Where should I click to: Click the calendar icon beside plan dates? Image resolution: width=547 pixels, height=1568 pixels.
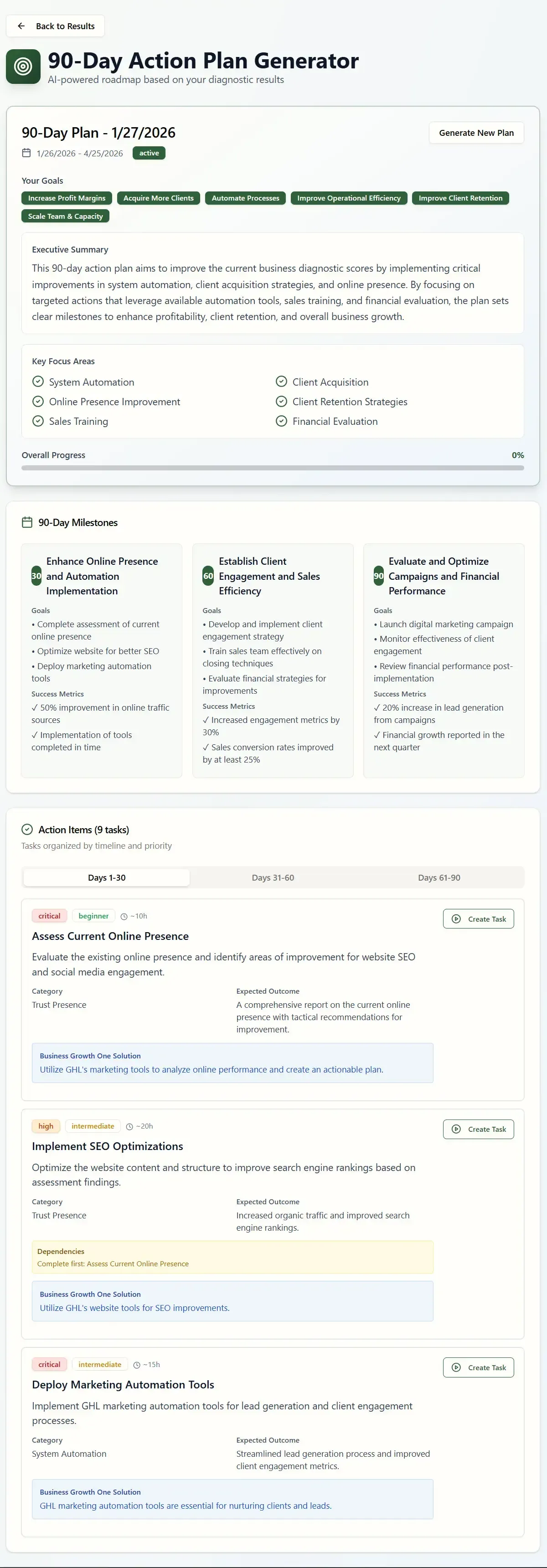(26, 153)
